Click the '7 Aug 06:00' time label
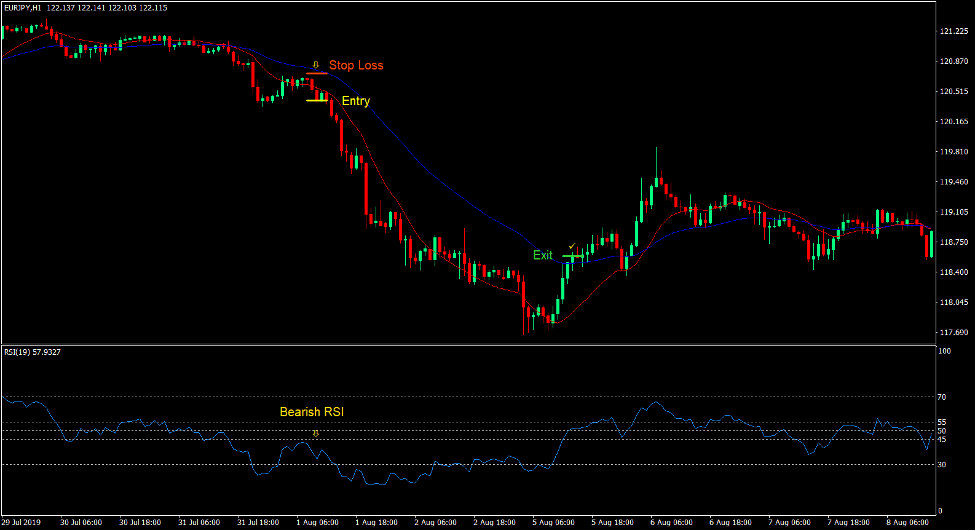The width and height of the screenshot is (977, 531). (789, 522)
